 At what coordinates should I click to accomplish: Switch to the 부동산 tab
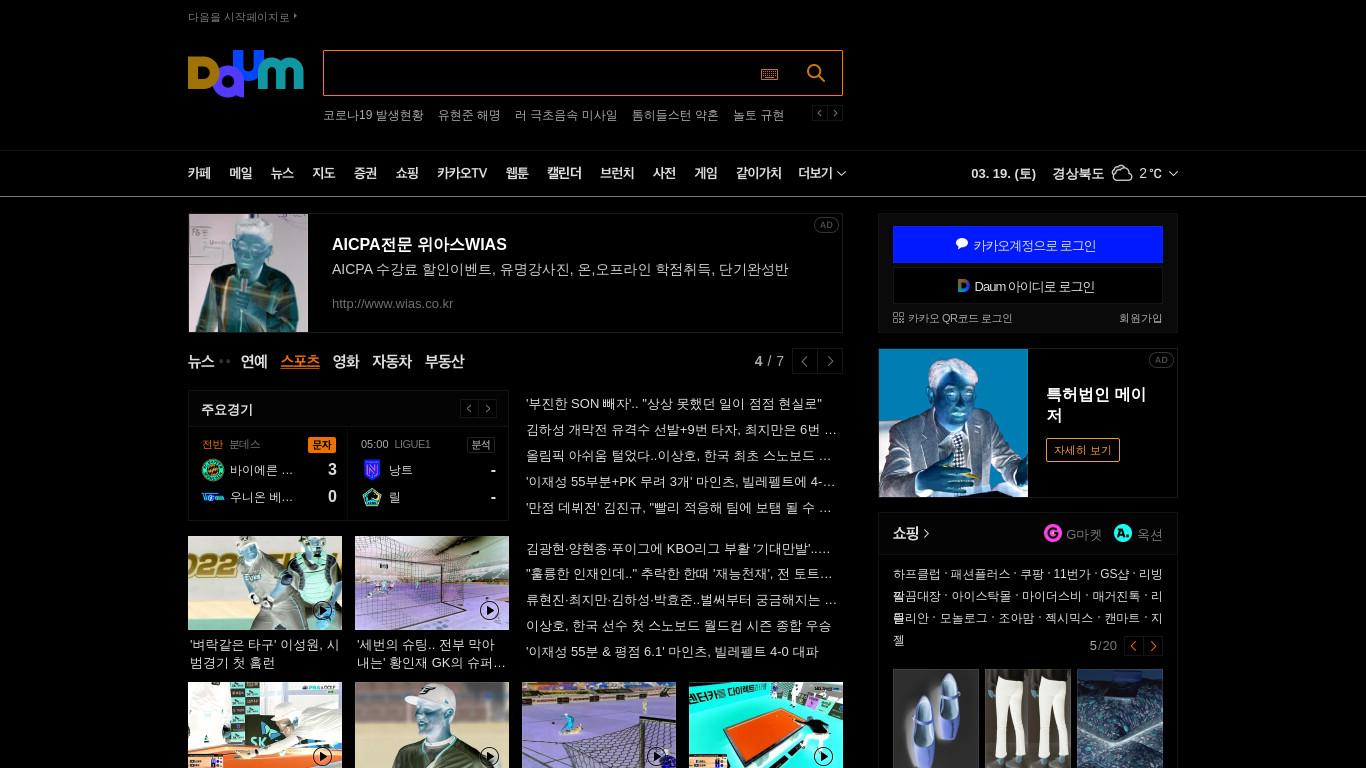point(444,361)
